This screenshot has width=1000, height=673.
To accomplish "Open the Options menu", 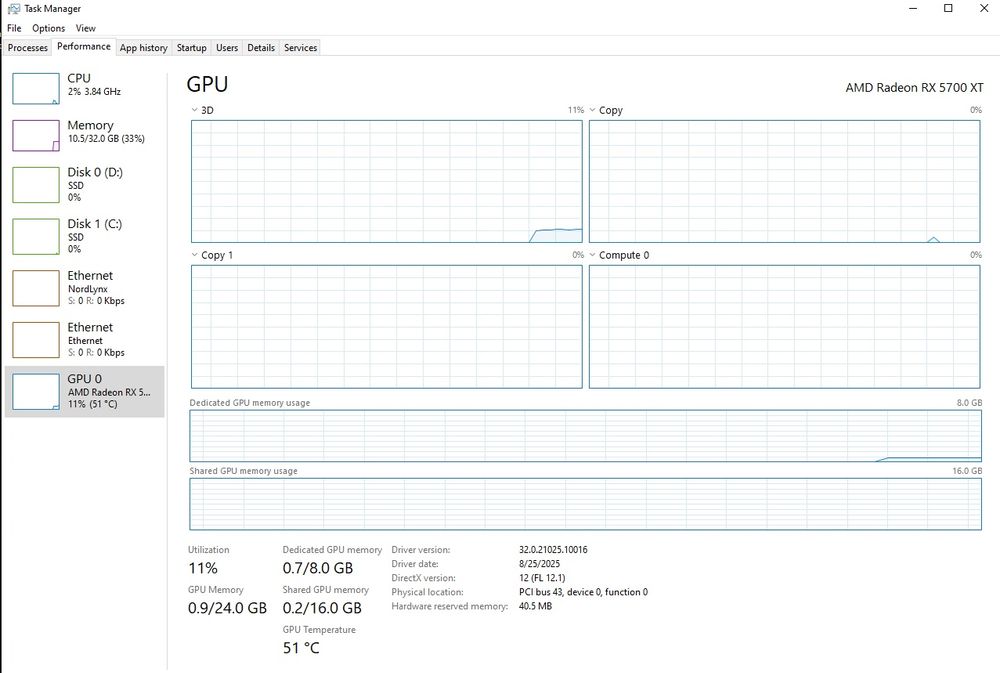I will coord(48,28).
